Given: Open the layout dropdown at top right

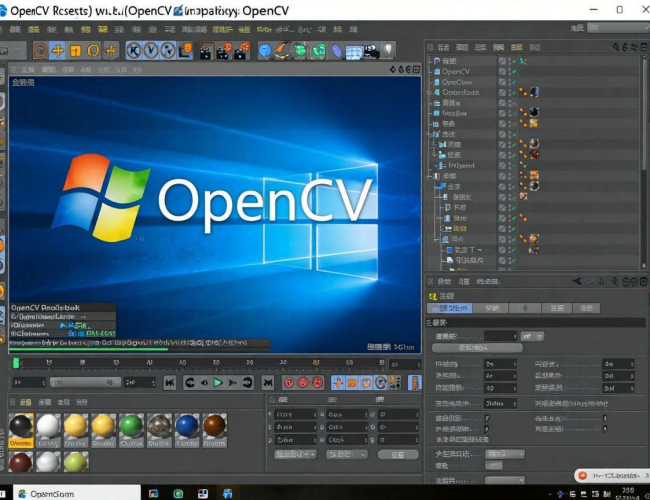Looking at the screenshot, I should 618,28.
